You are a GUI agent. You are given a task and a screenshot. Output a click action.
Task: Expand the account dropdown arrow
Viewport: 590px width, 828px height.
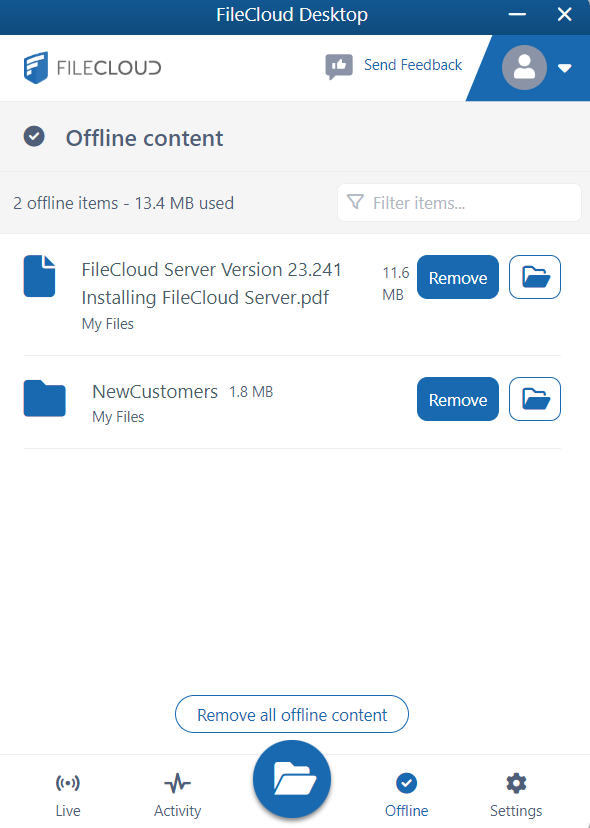tap(564, 68)
